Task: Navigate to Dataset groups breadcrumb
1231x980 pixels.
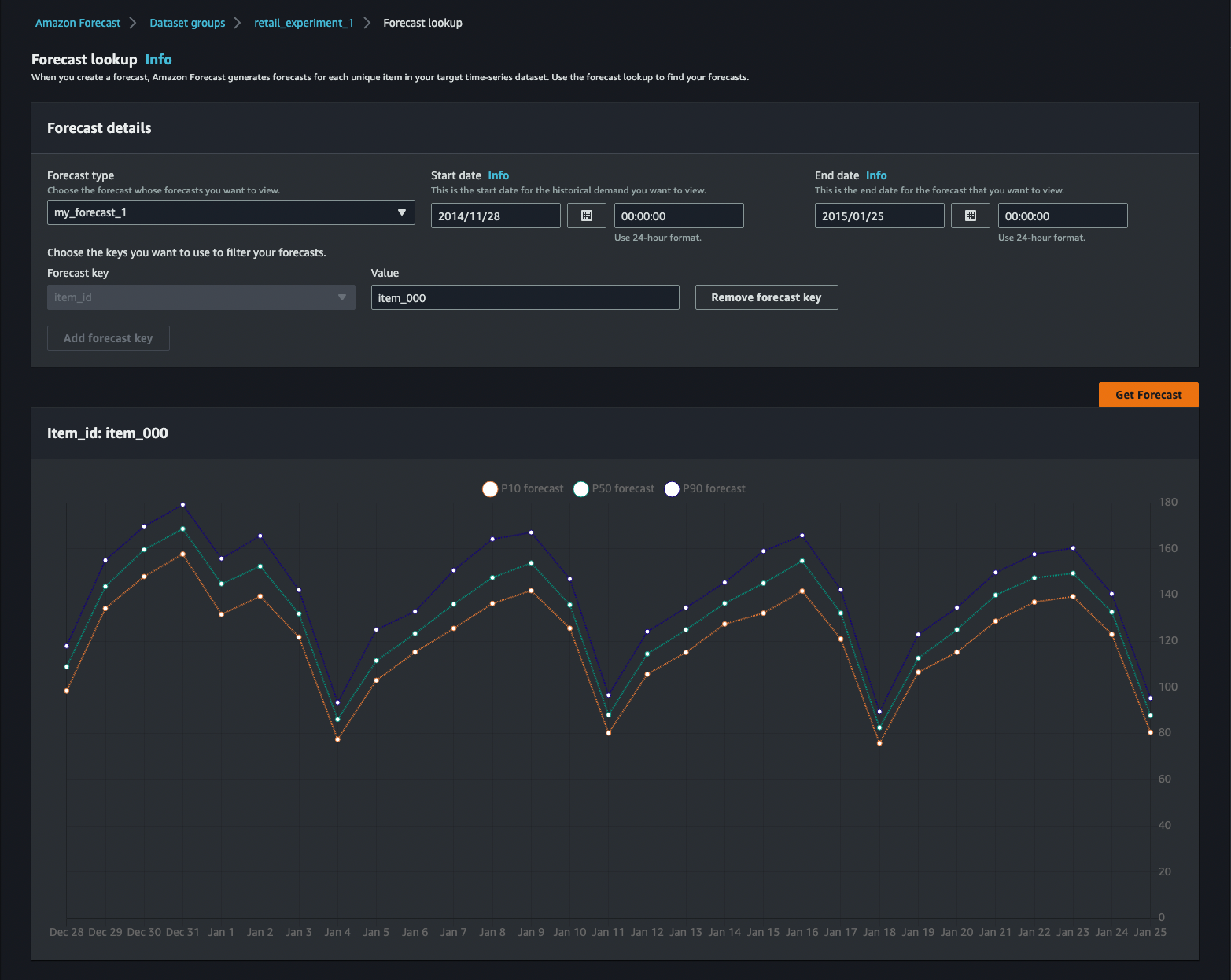Action: tap(187, 23)
